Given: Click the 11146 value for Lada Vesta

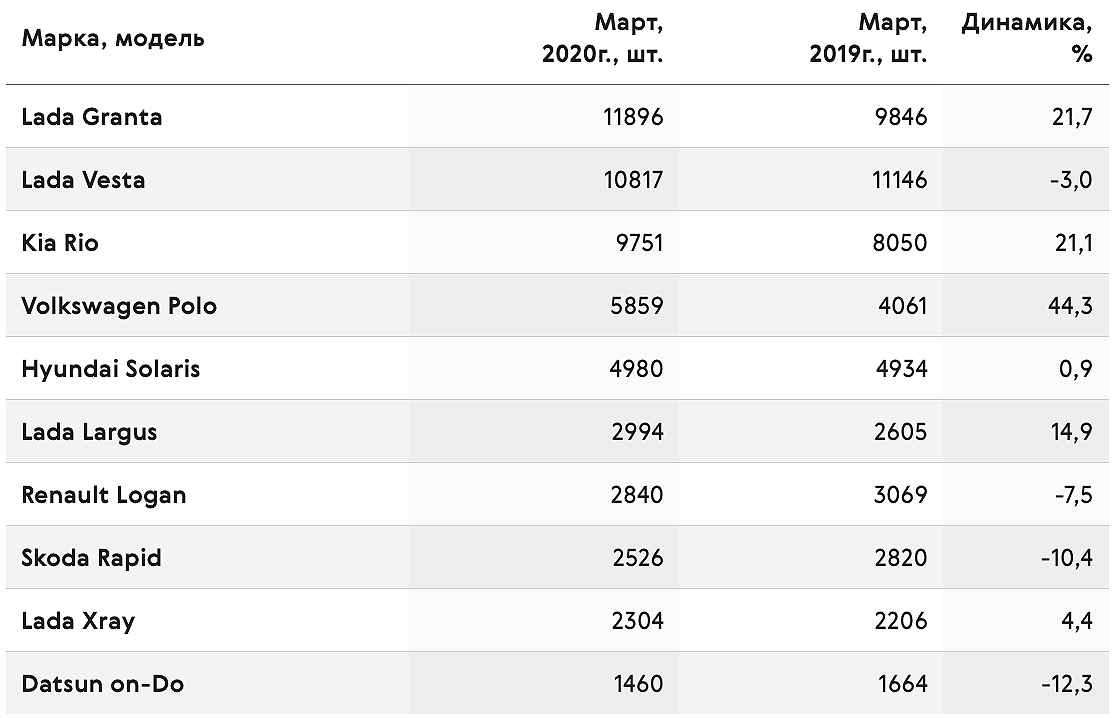Looking at the screenshot, I should [899, 180].
